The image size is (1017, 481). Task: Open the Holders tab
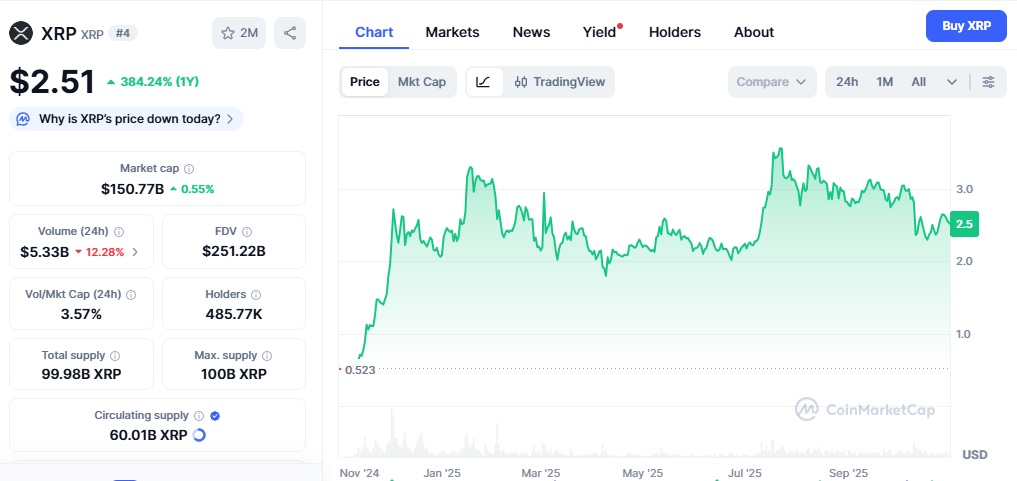(675, 32)
